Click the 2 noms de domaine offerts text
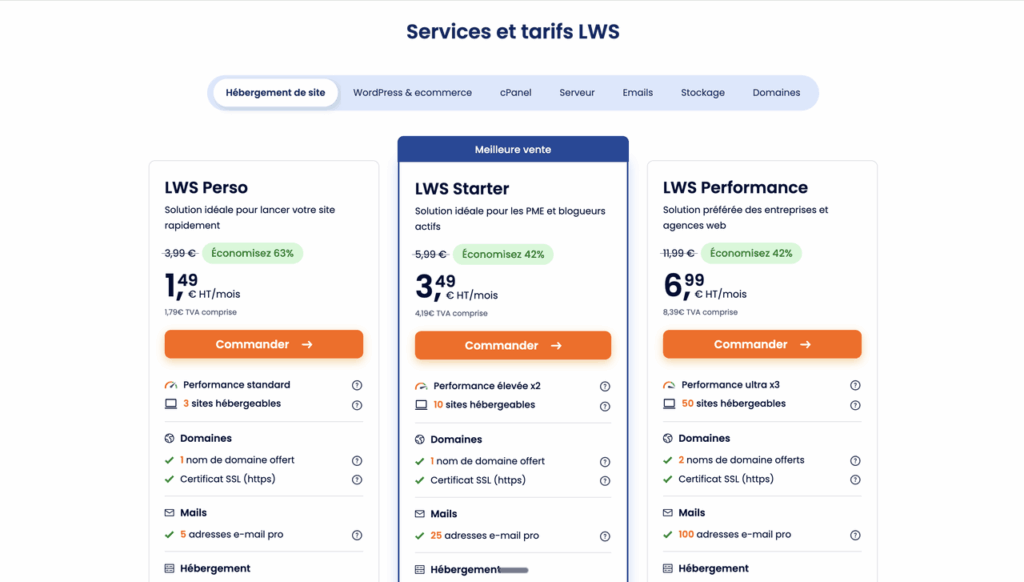The width and height of the screenshot is (1024, 582). (741, 460)
